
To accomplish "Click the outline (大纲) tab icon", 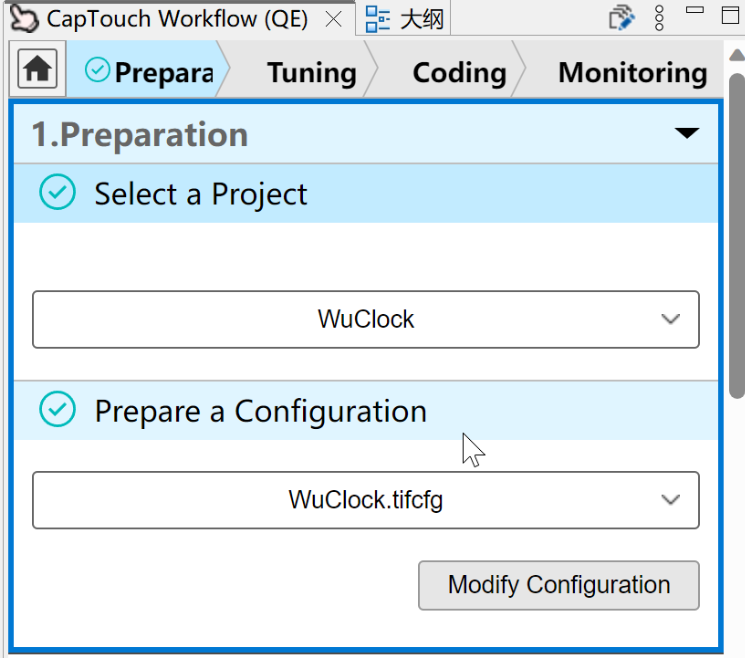I will pyautogui.click(x=377, y=18).
